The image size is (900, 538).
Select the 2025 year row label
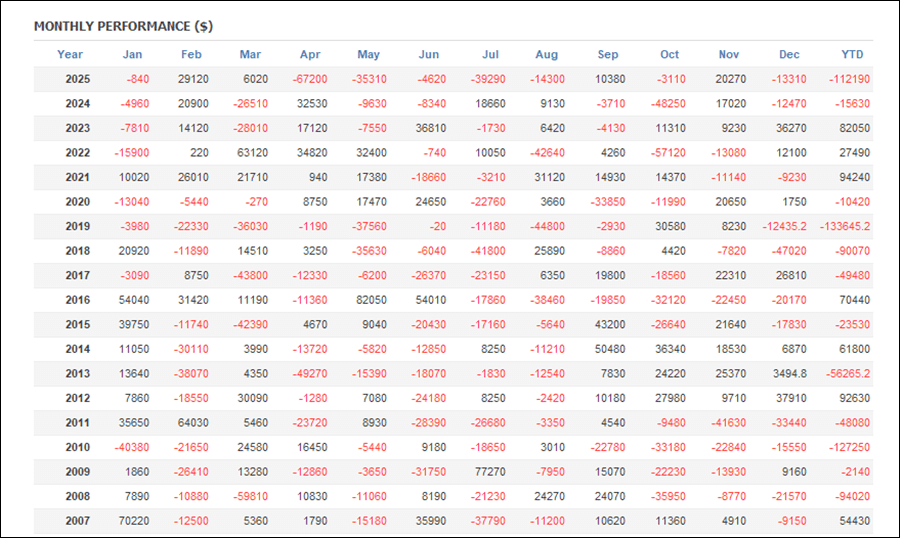[x=77, y=79]
